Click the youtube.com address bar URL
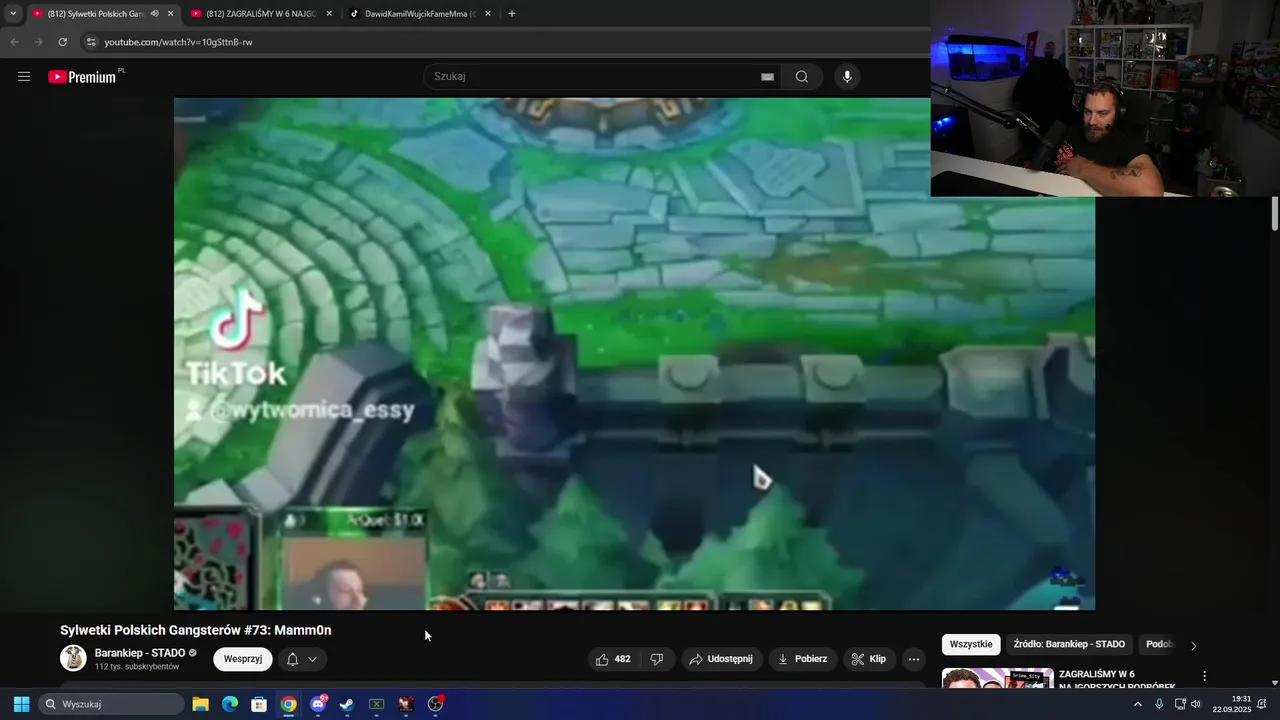1280x720 pixels. [178, 42]
